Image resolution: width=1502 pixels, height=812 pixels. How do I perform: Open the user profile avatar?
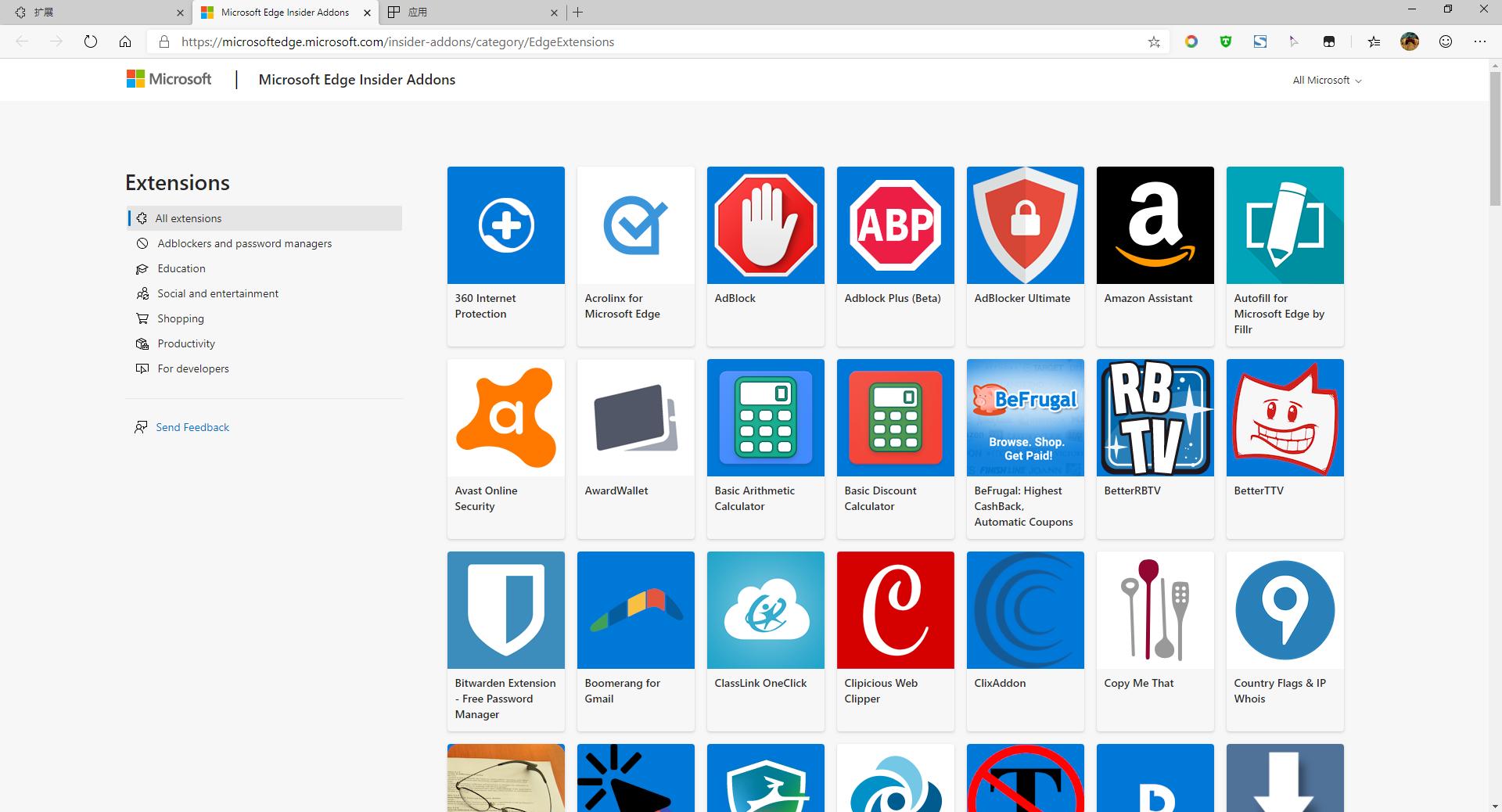click(1410, 42)
